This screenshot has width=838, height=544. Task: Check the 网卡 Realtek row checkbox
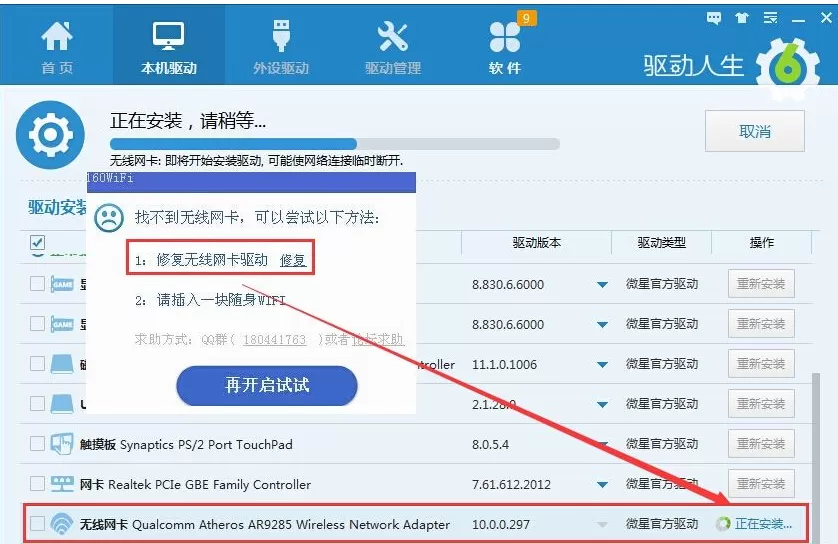coord(37,484)
